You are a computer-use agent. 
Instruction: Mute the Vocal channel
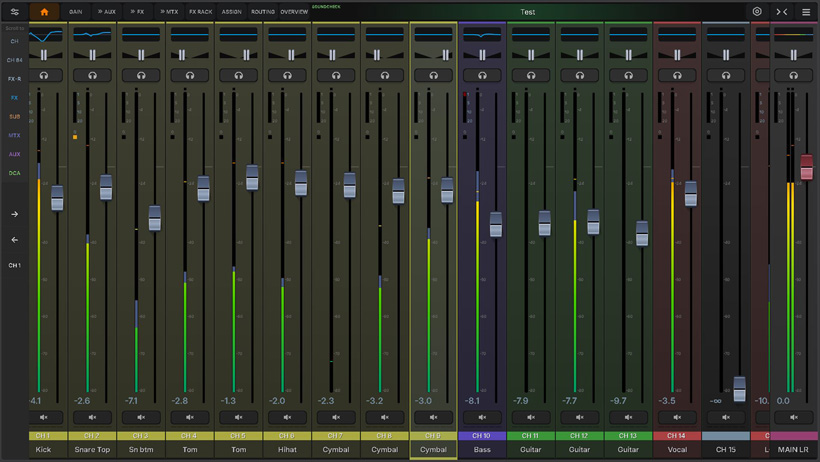pos(677,417)
